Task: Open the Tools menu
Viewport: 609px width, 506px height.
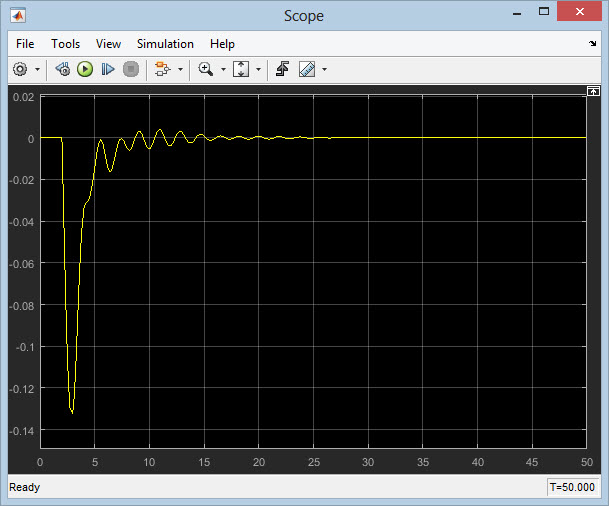Action: [65, 44]
